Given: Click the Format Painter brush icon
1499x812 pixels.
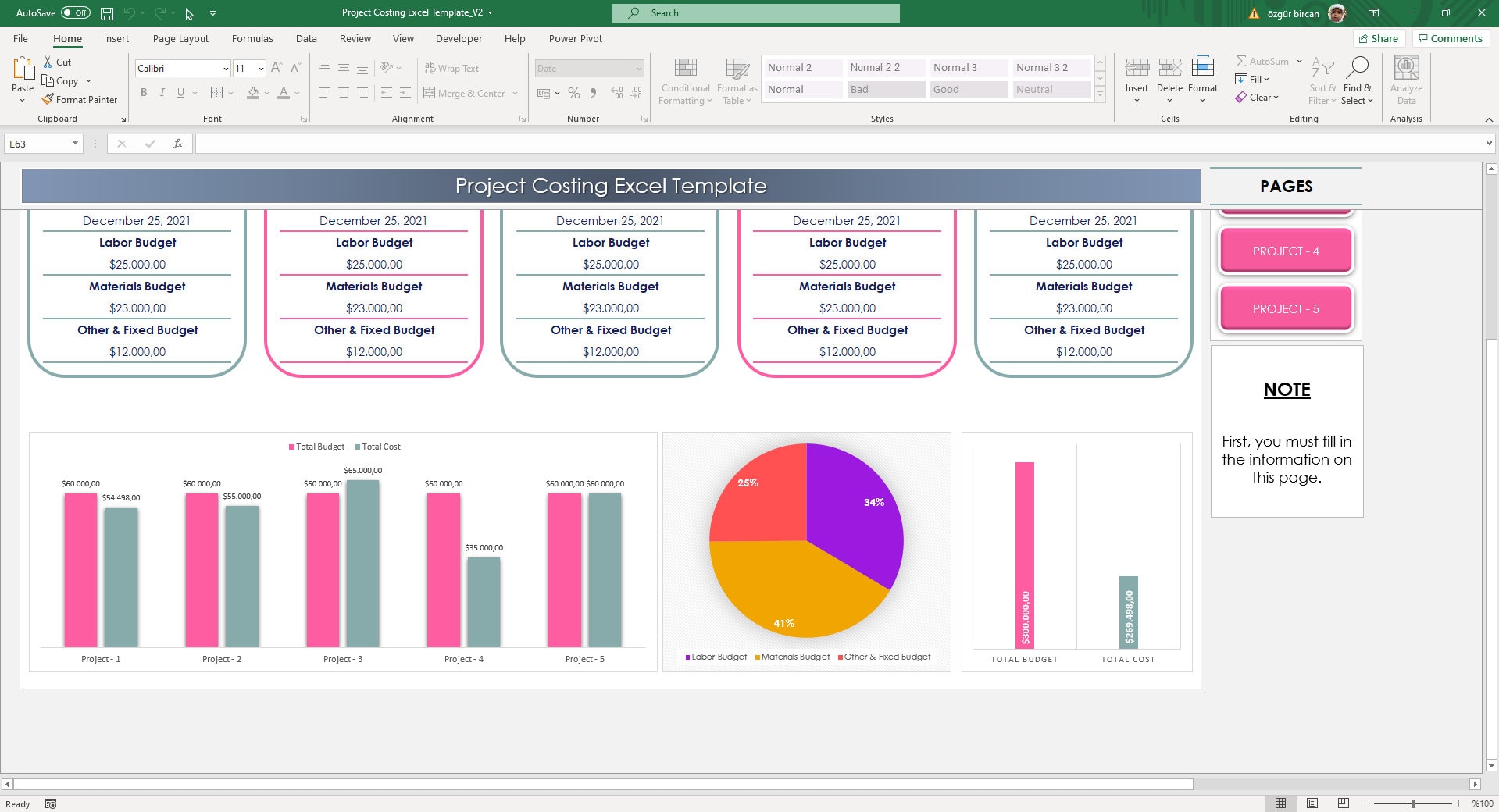Looking at the screenshot, I should (48, 99).
